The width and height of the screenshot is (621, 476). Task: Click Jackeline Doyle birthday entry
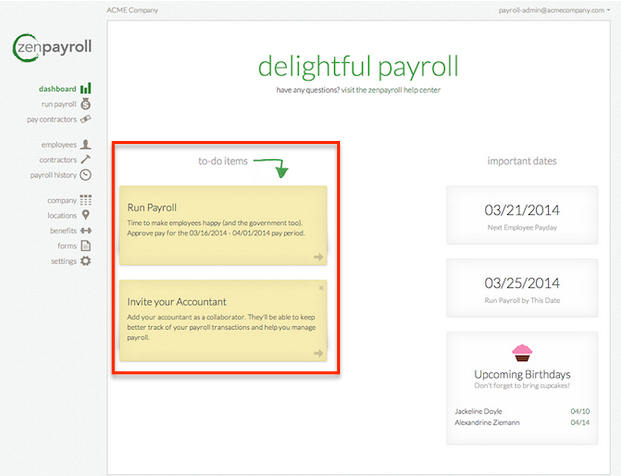478,411
